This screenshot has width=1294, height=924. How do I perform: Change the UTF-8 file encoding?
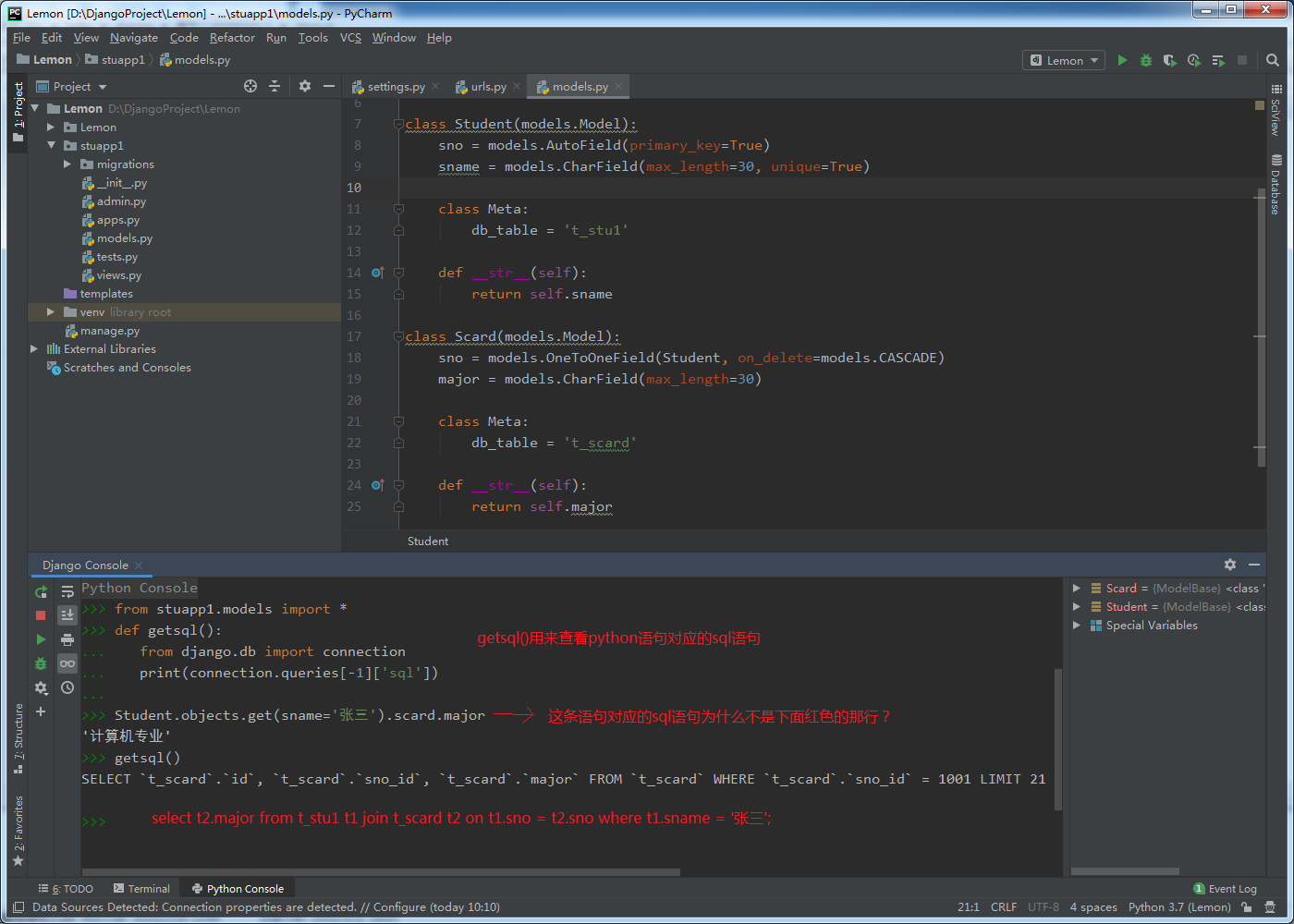1044,907
